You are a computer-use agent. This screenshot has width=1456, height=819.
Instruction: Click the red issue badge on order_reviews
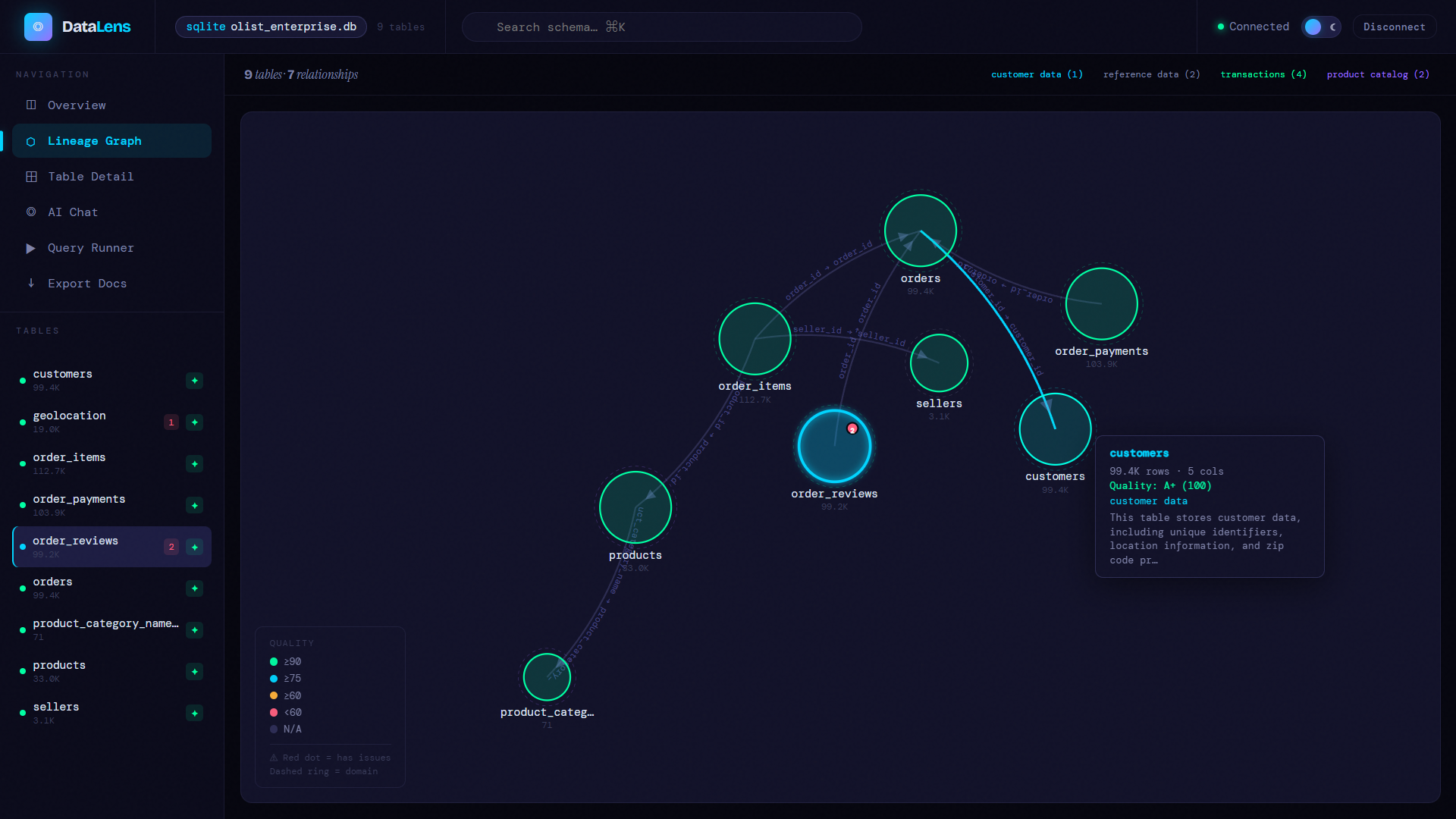[x=171, y=547]
